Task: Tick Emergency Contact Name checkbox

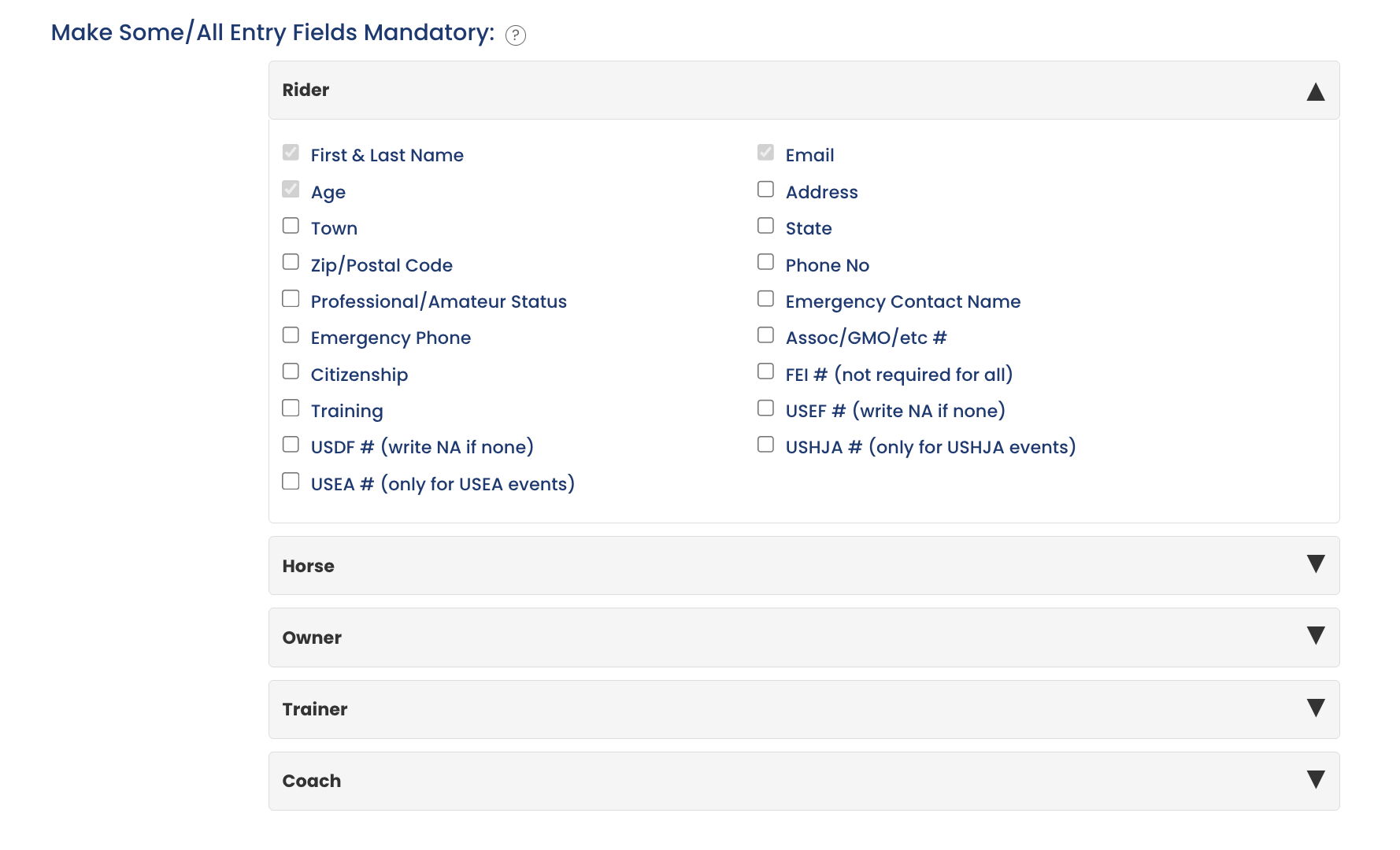Action: point(765,299)
